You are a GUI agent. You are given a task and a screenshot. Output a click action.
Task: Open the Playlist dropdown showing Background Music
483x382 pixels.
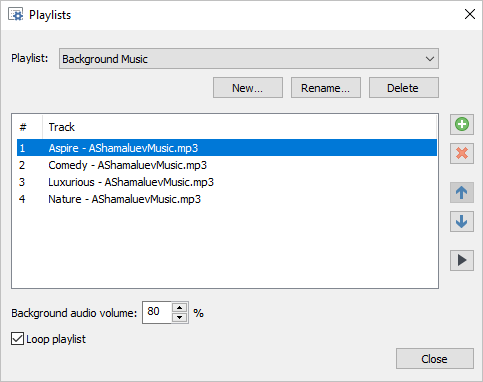pyautogui.click(x=249, y=59)
